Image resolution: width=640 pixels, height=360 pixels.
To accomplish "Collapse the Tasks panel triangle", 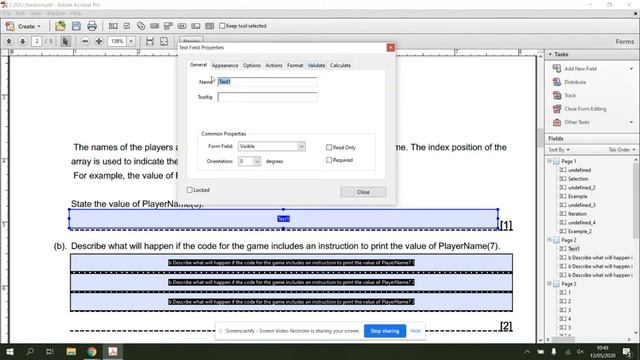I will (x=550, y=54).
